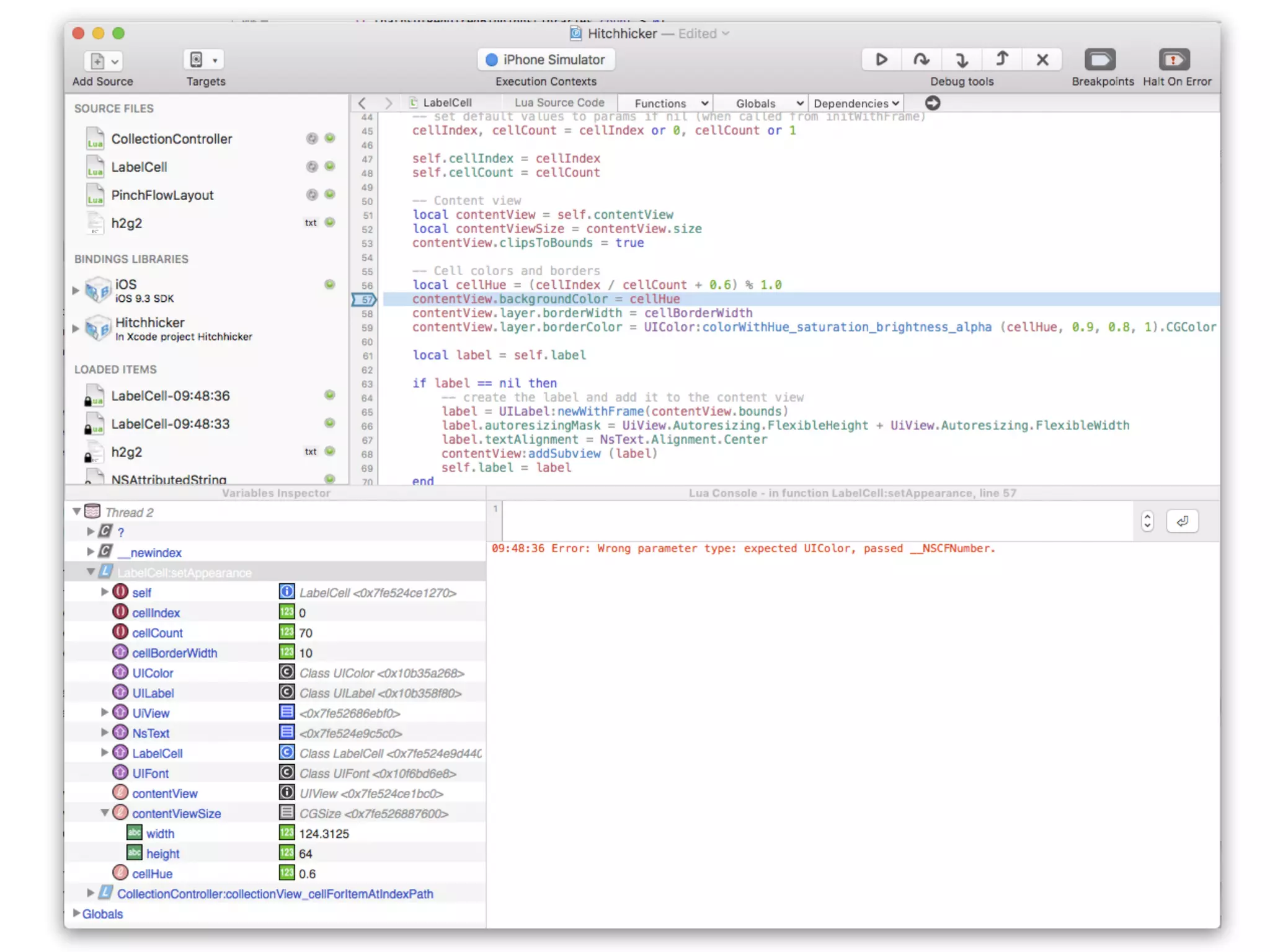1270x952 pixels.
Task: Expand the iOS bindings library
Action: pos(76,290)
